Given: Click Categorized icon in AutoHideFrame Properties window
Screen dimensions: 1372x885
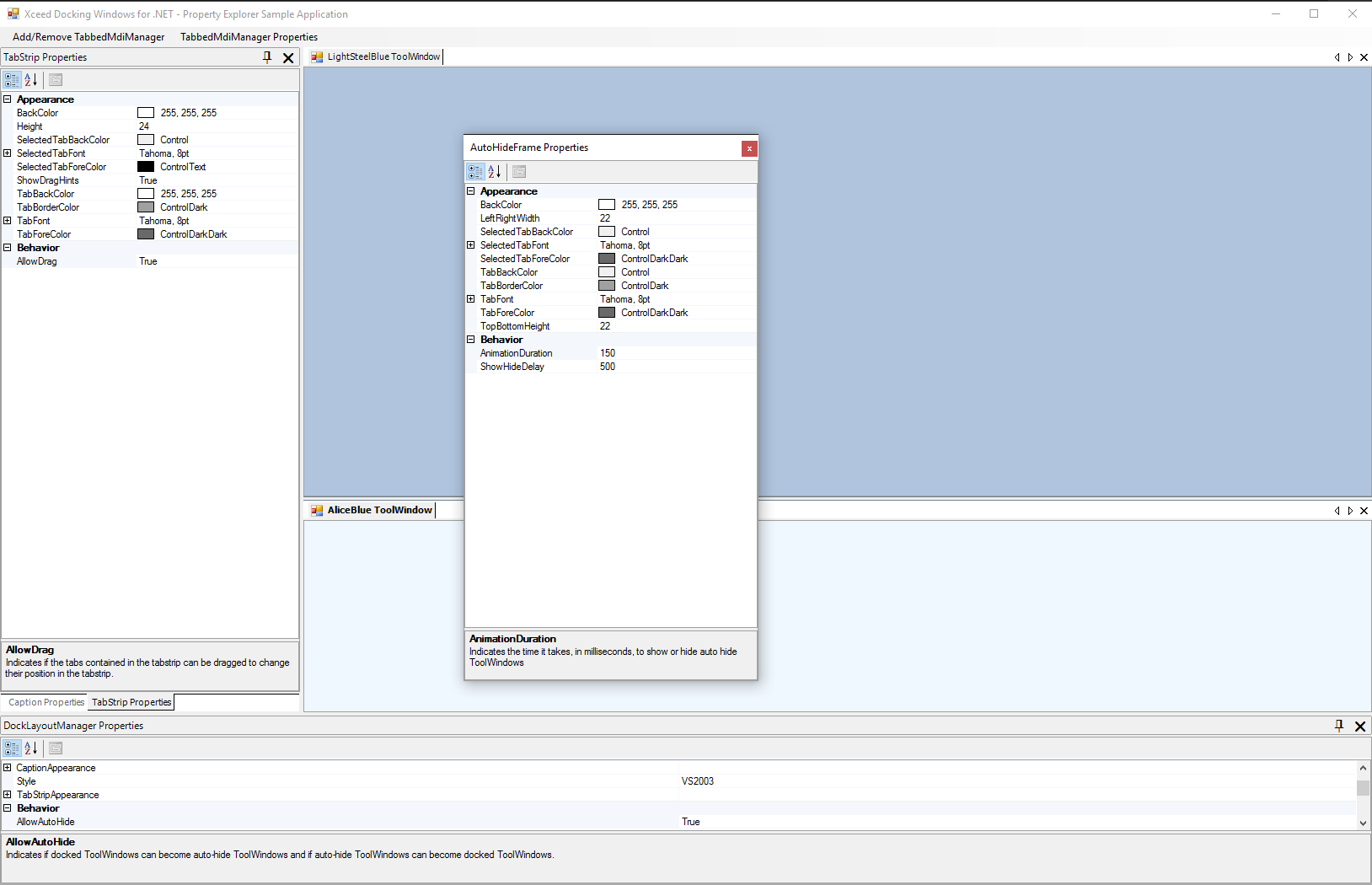Looking at the screenshot, I should point(475,172).
